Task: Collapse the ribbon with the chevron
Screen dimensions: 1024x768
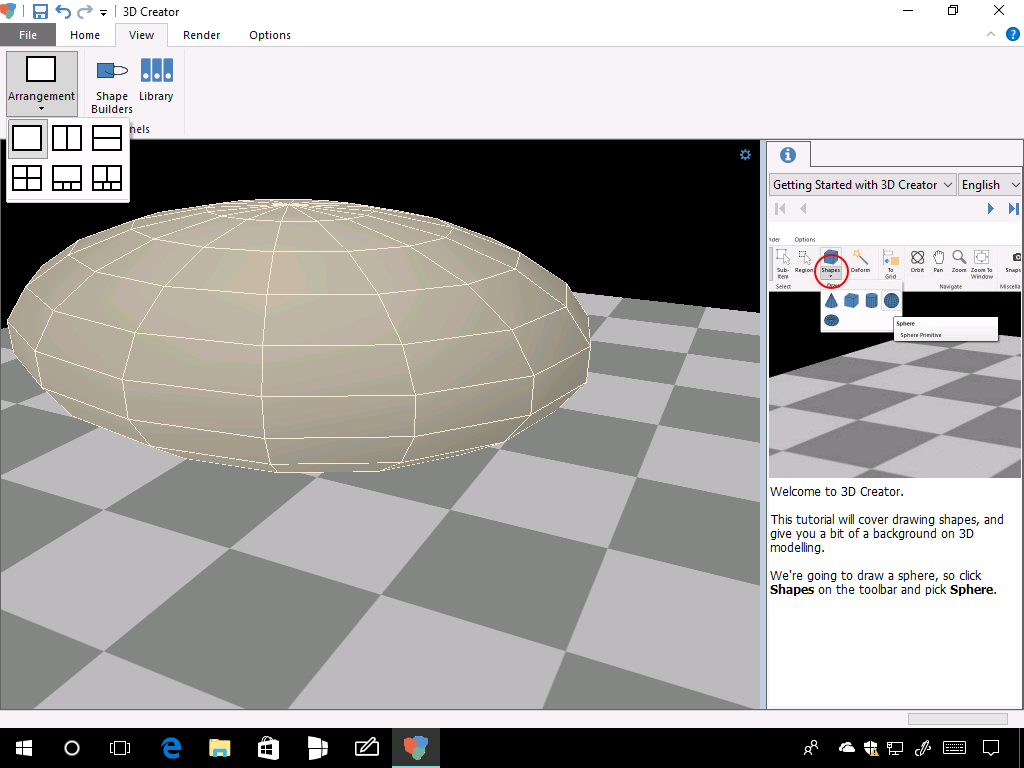Action: tap(991, 34)
